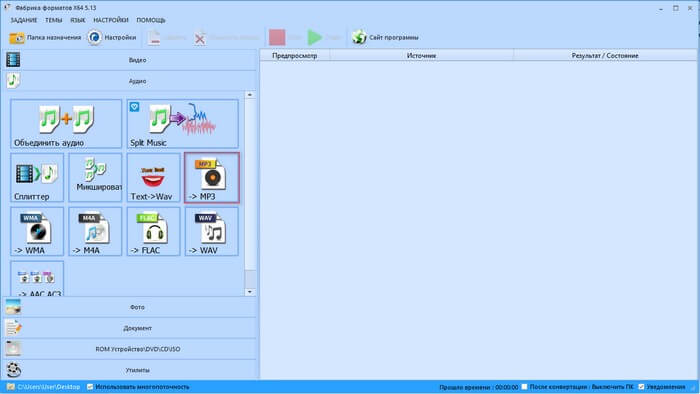The width and height of the screenshot is (700, 394).
Task: Open the ЯЗЫК menu
Action: click(x=78, y=20)
